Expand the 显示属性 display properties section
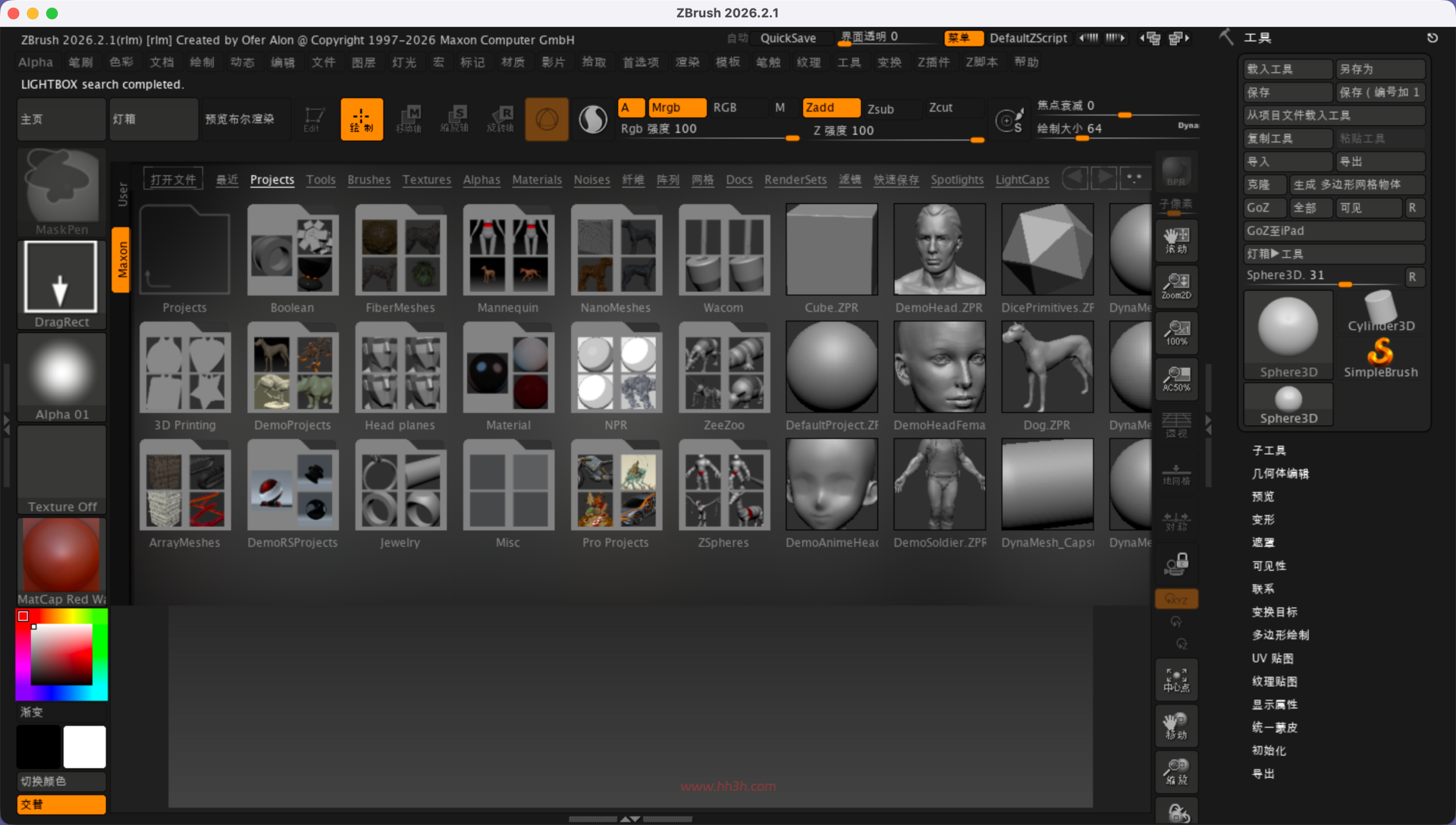Viewport: 1456px width, 825px height. (x=1274, y=704)
